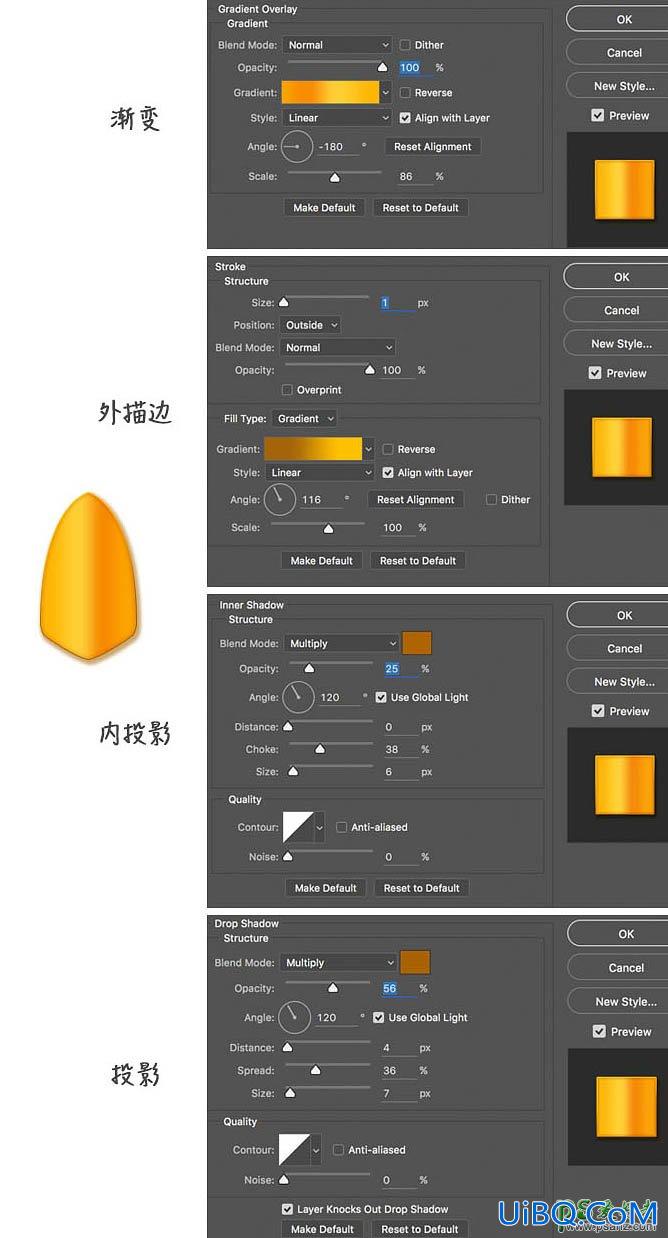Click the Gradient Overlay Scale slider handle

pos(335,178)
